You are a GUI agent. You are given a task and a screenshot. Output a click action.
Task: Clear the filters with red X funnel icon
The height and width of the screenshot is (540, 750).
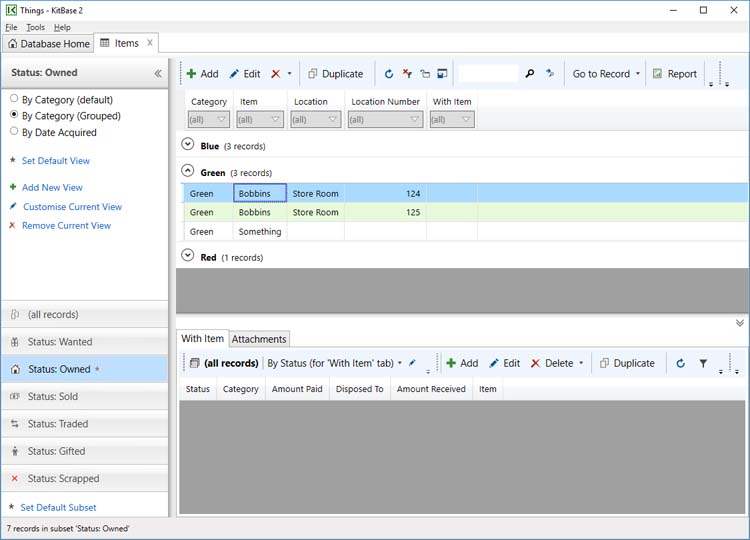coord(407,74)
